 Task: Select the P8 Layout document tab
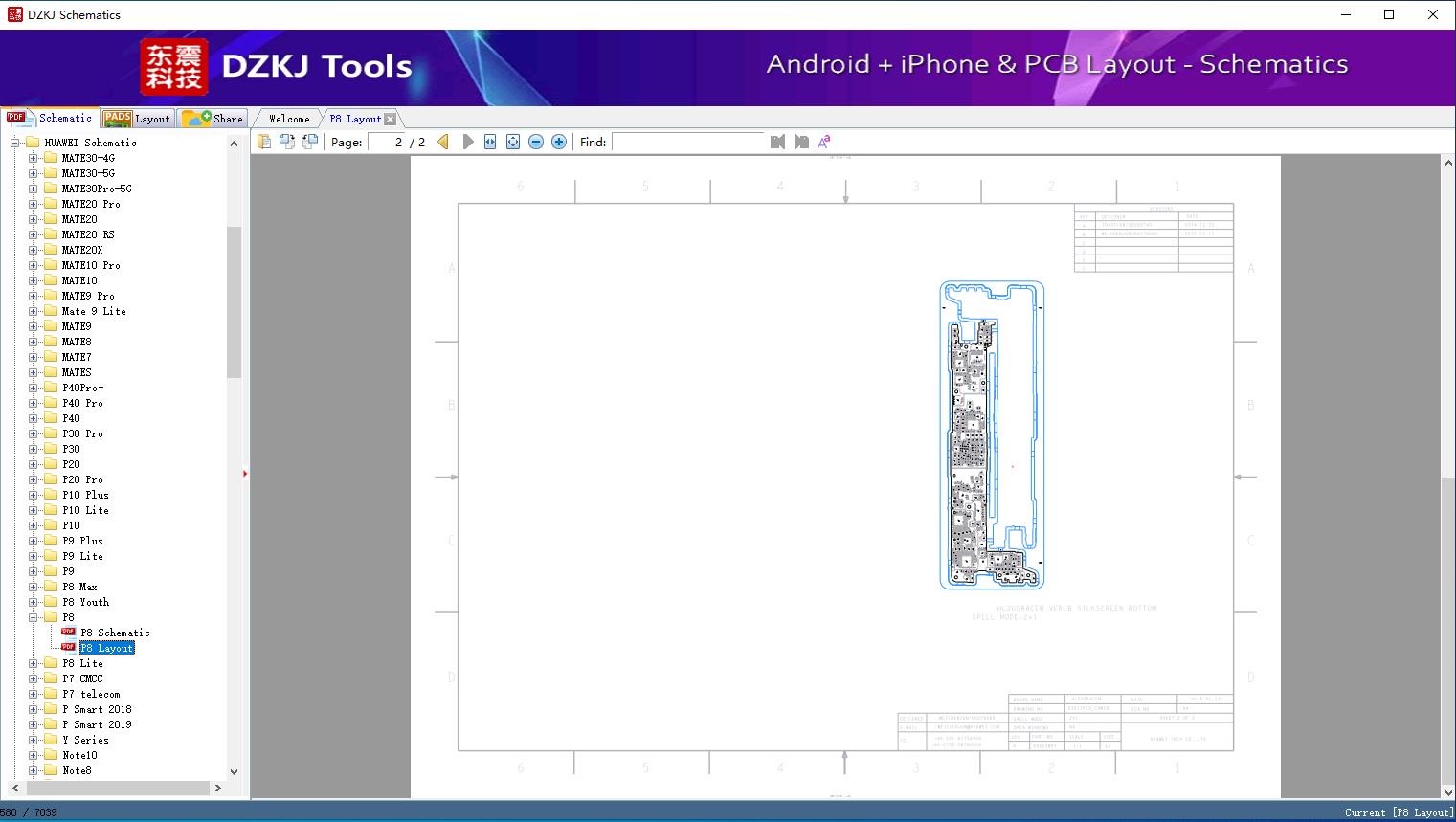coord(355,119)
